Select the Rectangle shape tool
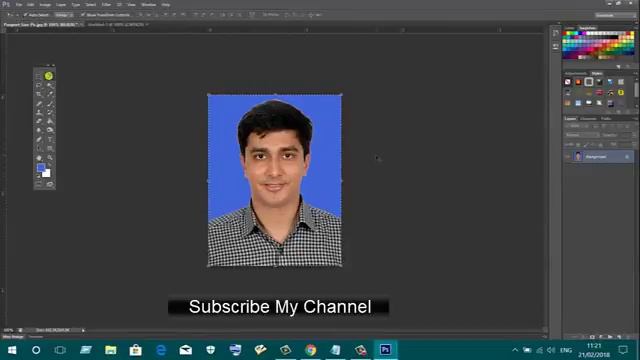 pyautogui.click(x=50, y=149)
